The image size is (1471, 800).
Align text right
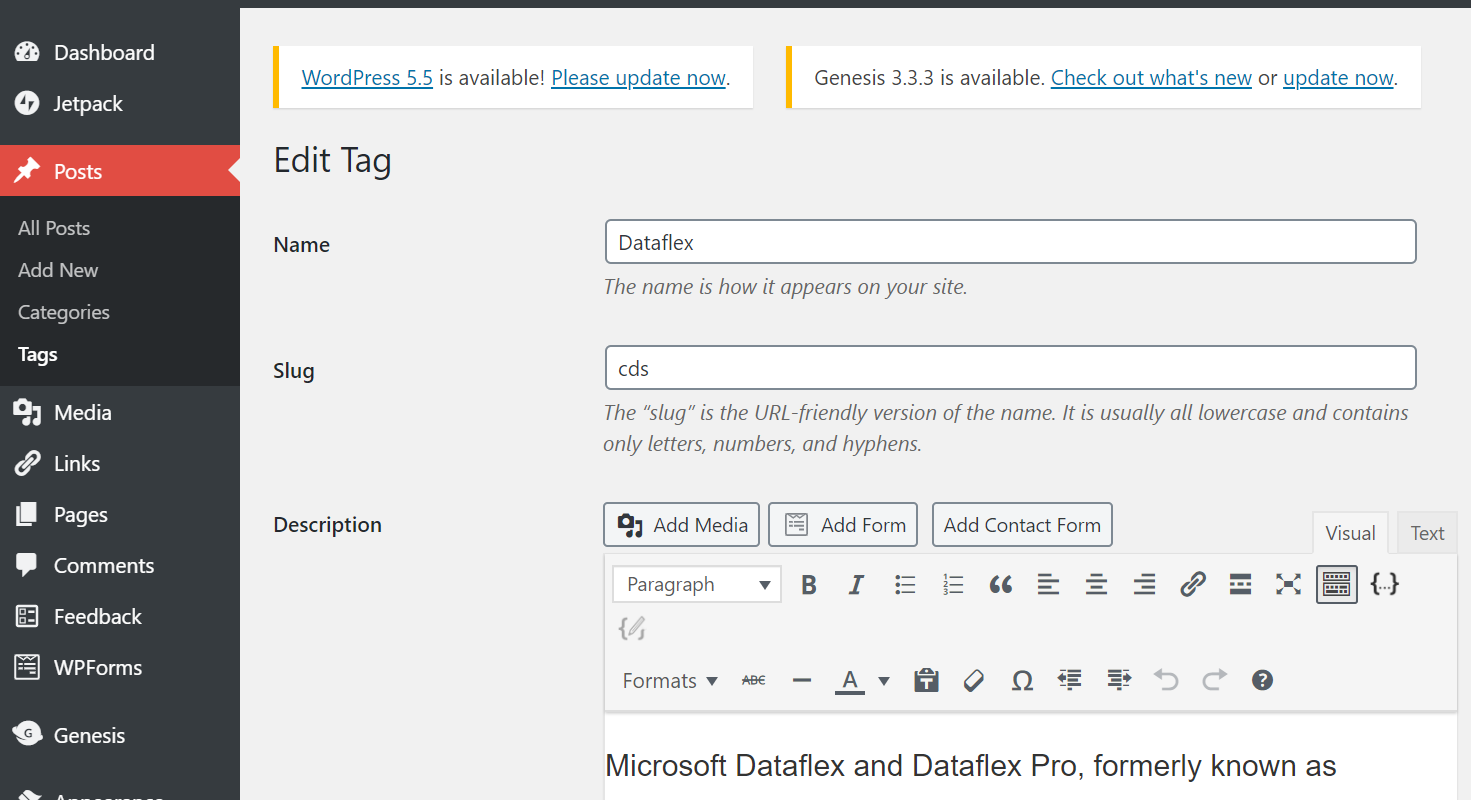click(1145, 585)
